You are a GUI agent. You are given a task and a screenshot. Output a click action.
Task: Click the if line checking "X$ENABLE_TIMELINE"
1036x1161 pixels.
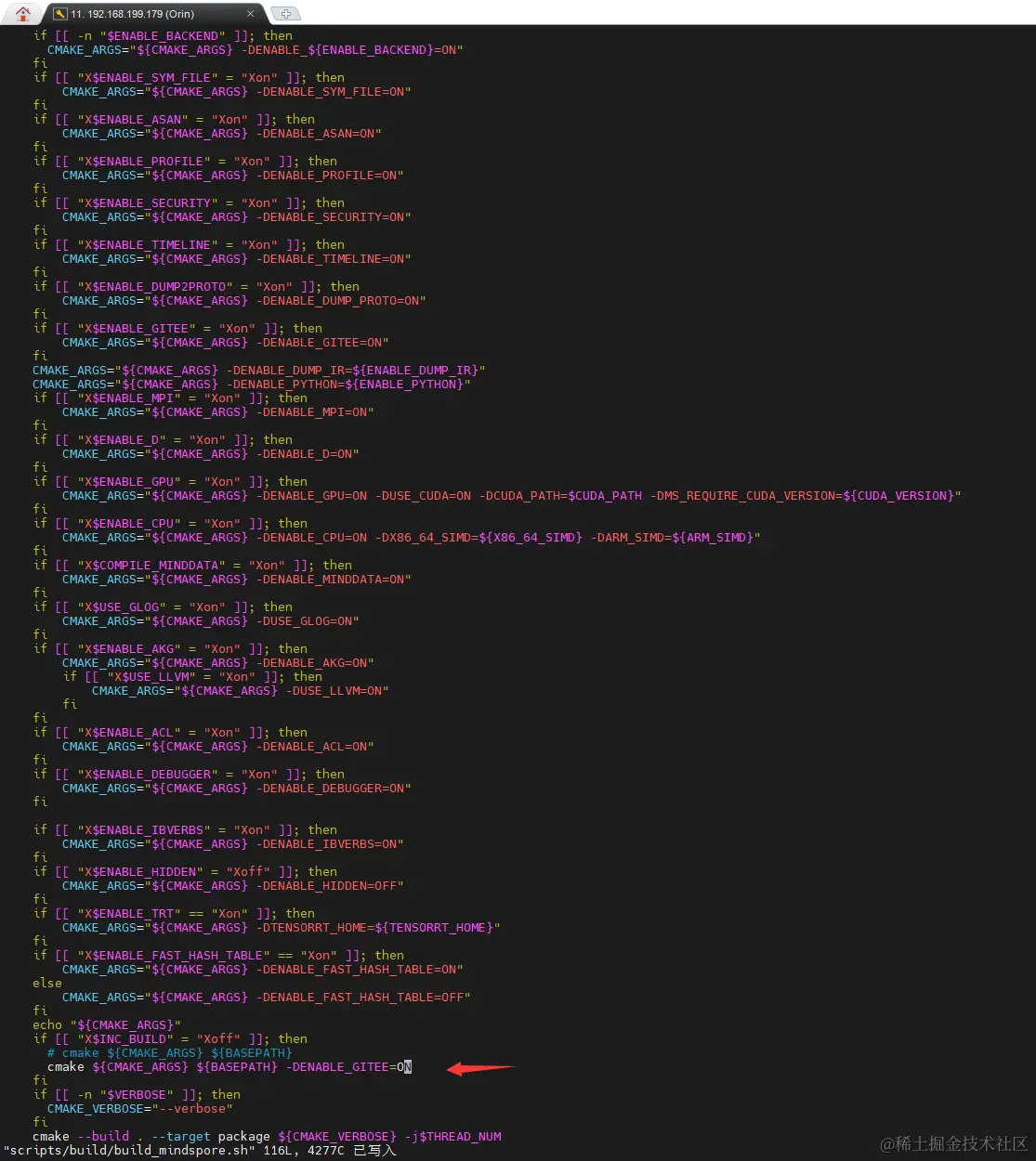point(189,245)
